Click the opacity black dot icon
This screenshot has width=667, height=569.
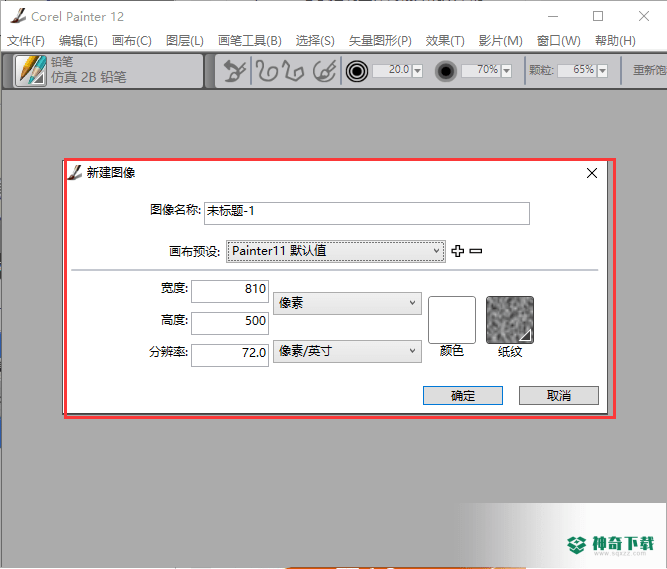(445, 71)
